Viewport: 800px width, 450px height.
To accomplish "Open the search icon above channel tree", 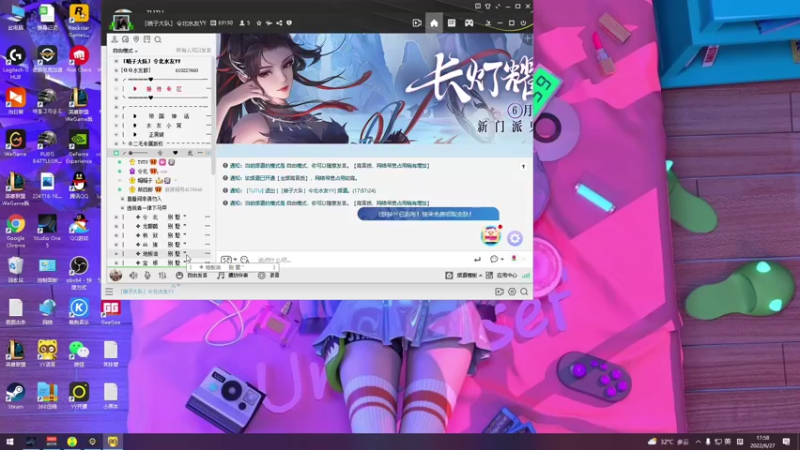I will (158, 39).
